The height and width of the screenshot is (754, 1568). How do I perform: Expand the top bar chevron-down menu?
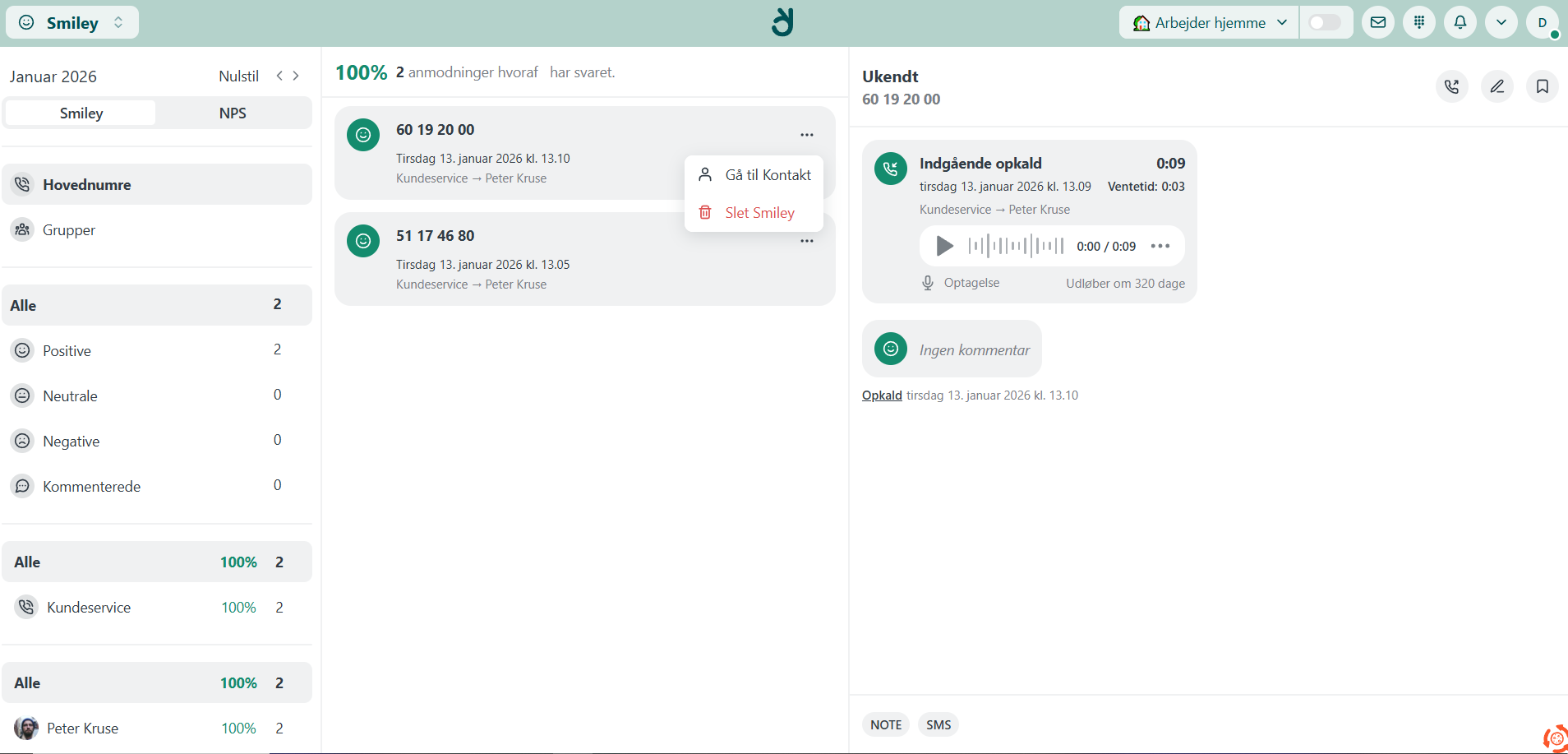[1501, 22]
